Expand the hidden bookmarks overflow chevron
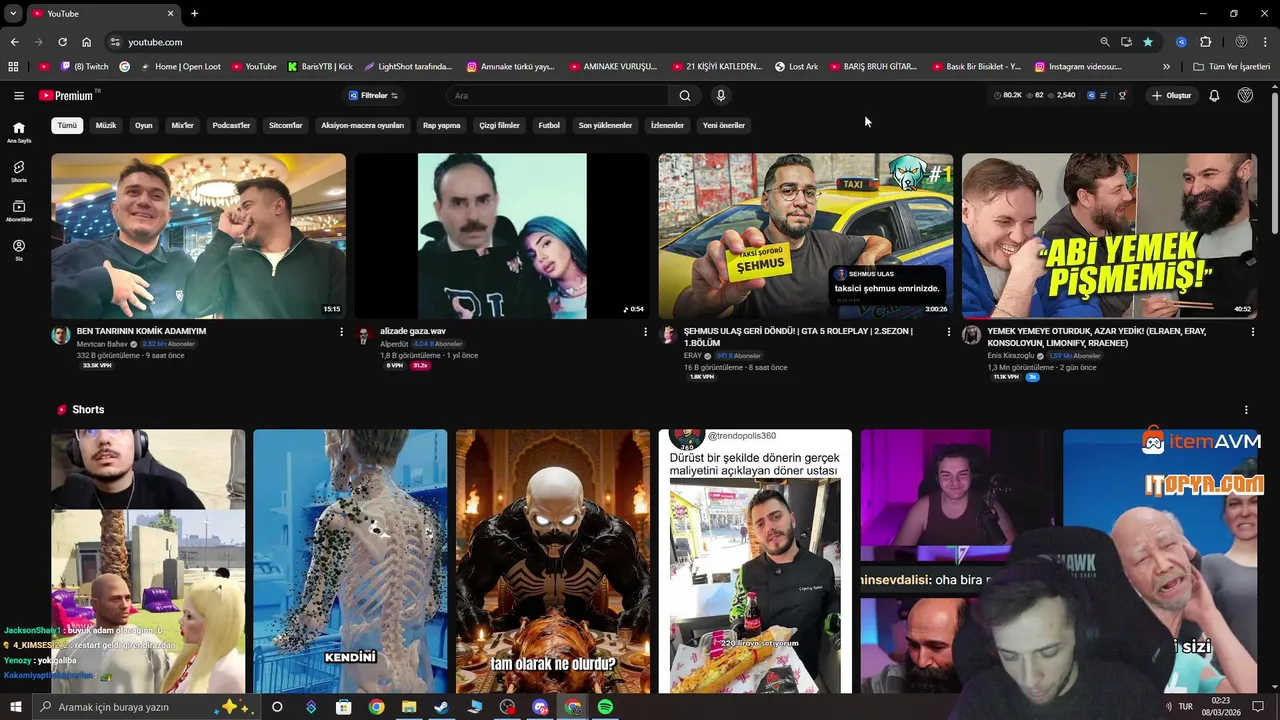This screenshot has height=720, width=1280. (x=1166, y=67)
